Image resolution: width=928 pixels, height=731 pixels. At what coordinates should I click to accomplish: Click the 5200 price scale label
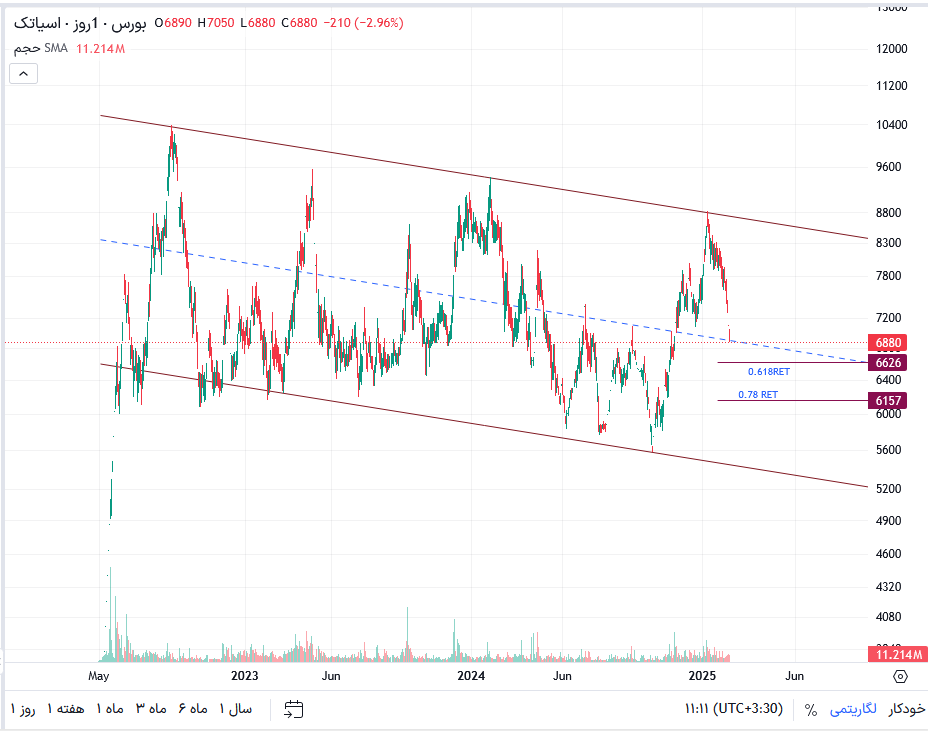[x=888, y=489]
